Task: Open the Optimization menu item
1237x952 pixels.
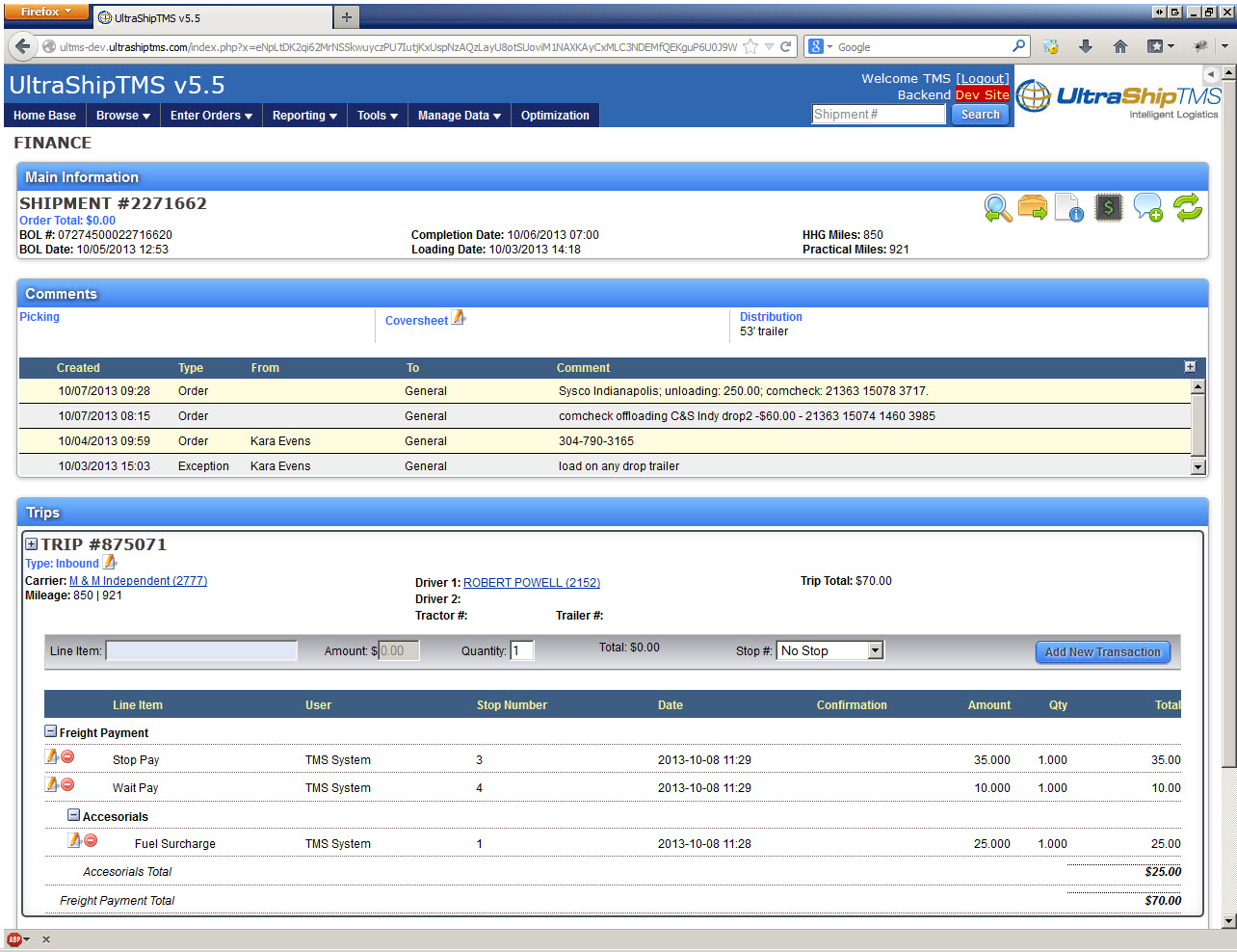Action: point(555,116)
